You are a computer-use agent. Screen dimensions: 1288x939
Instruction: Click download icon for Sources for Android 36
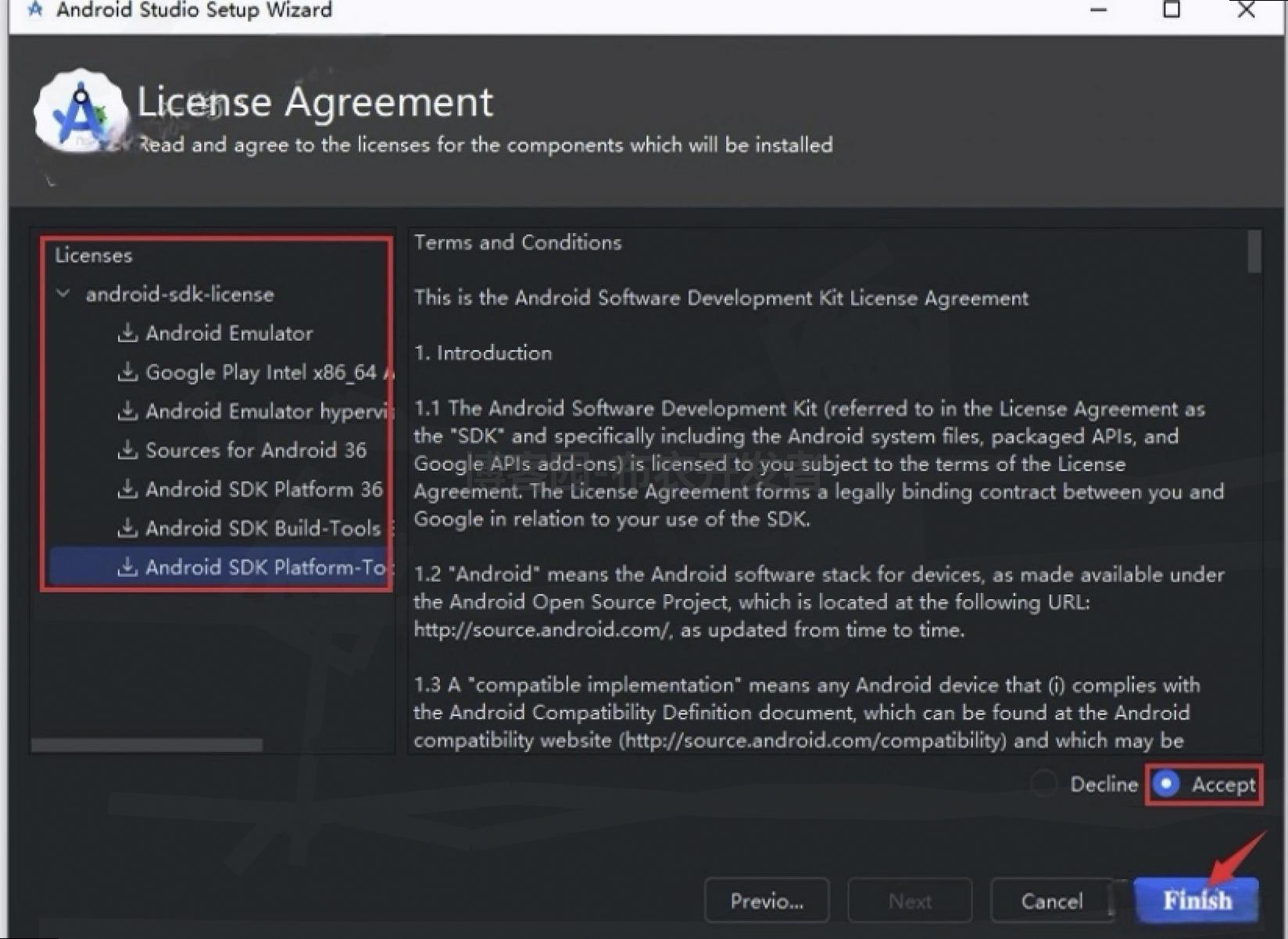(x=127, y=450)
